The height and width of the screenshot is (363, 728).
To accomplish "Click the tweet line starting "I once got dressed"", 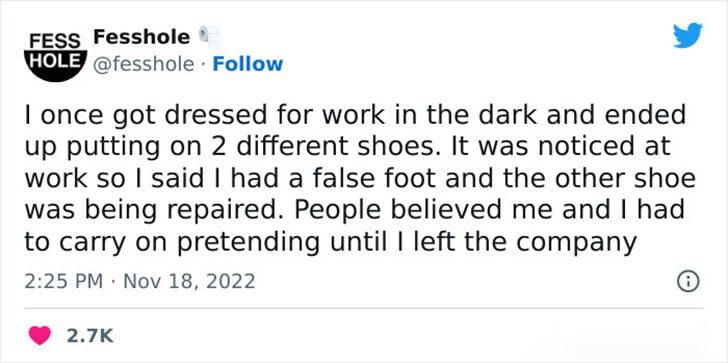I will (355, 116).
